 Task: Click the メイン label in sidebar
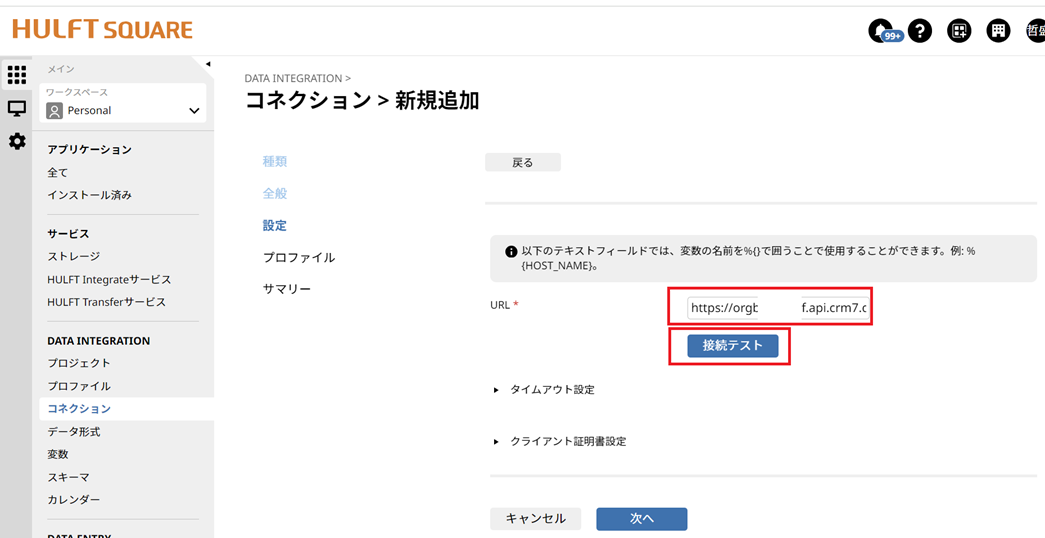coord(61,69)
